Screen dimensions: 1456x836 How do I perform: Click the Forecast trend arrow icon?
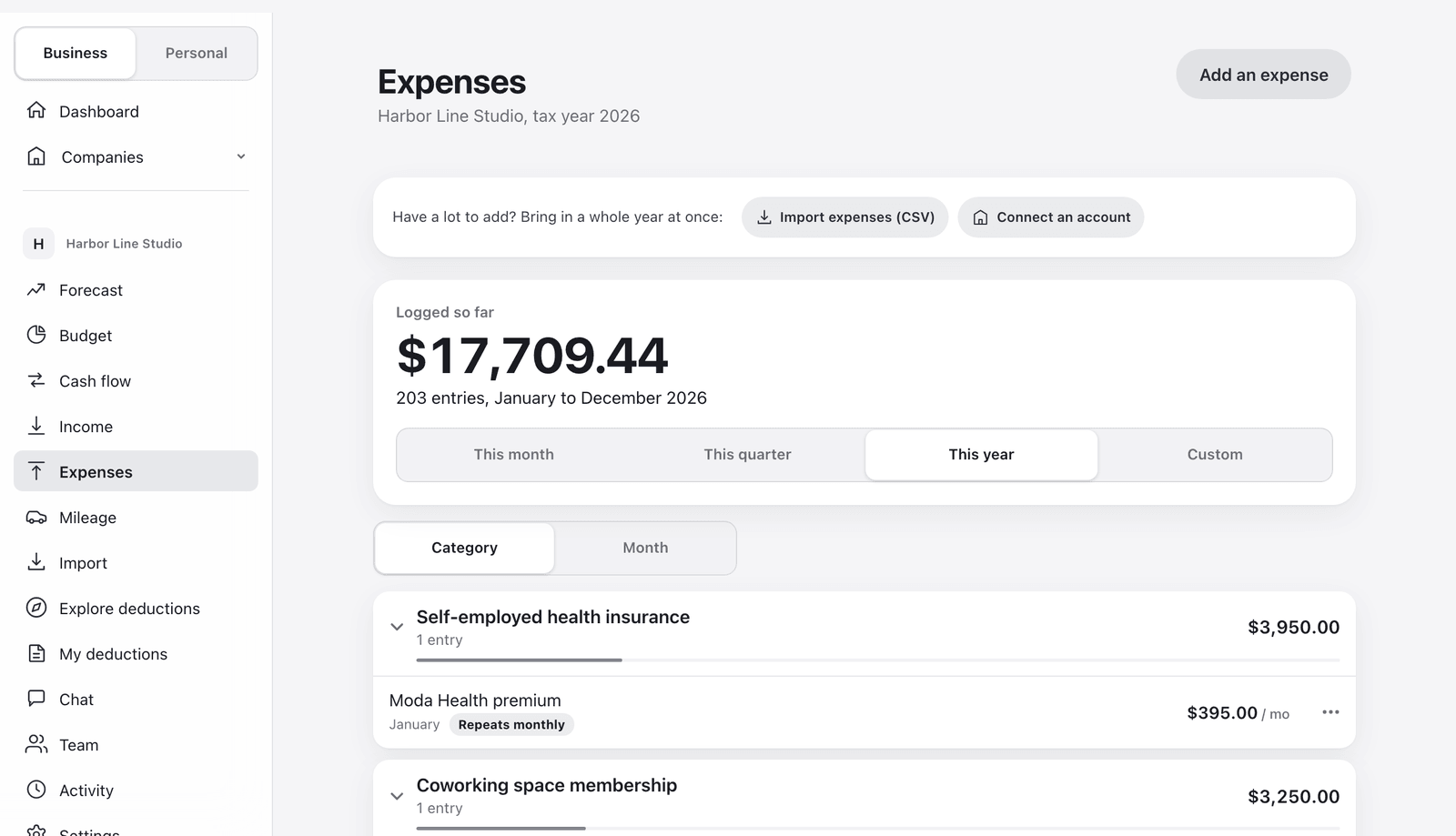pos(36,289)
